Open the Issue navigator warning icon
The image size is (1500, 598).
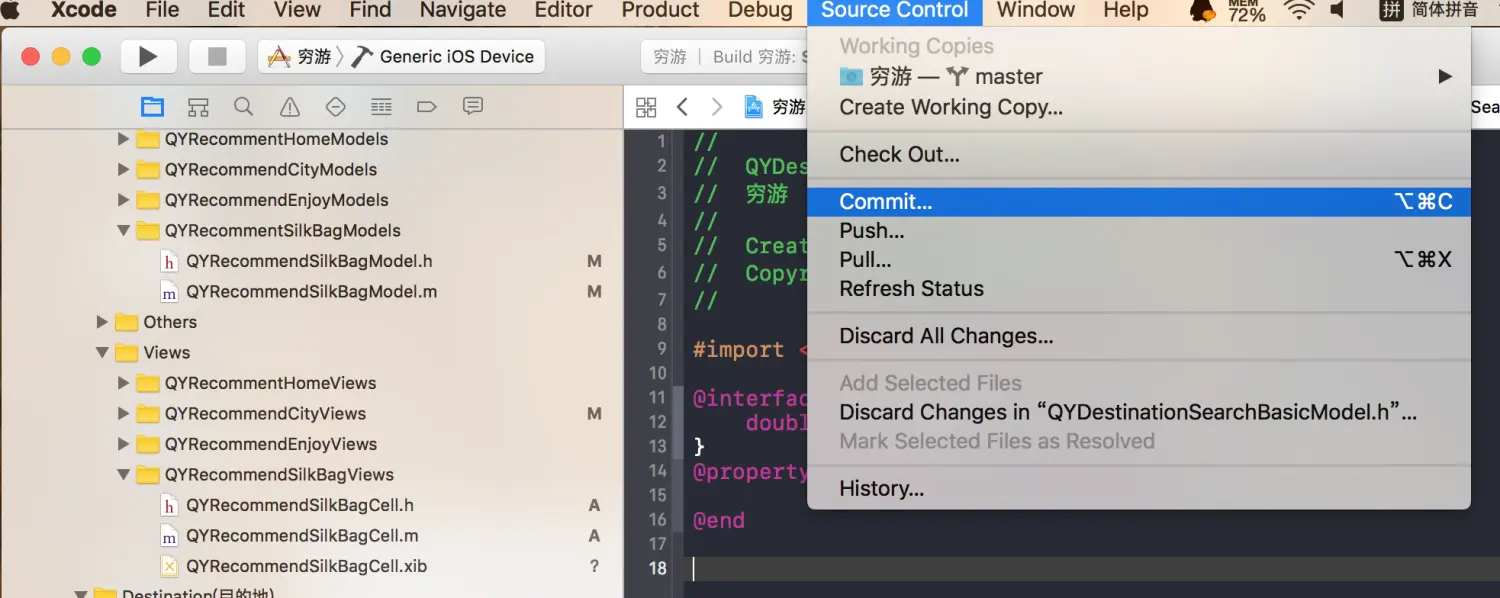(290, 107)
